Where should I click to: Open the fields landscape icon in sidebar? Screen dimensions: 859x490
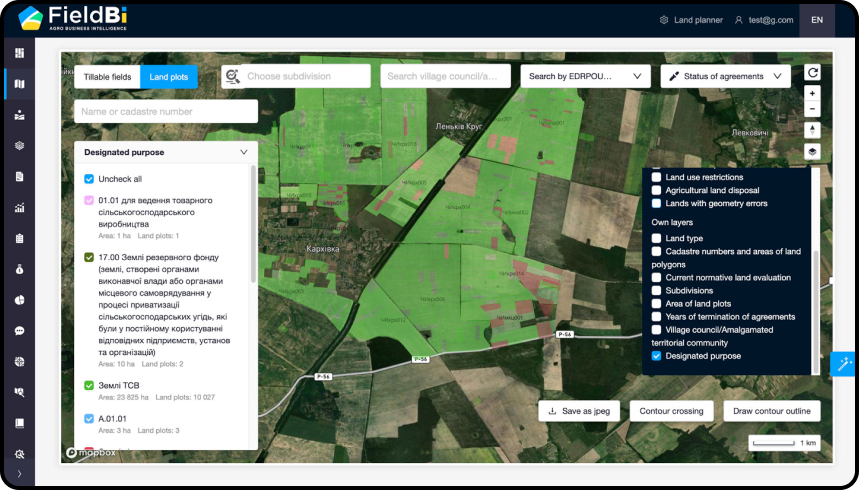[20, 115]
